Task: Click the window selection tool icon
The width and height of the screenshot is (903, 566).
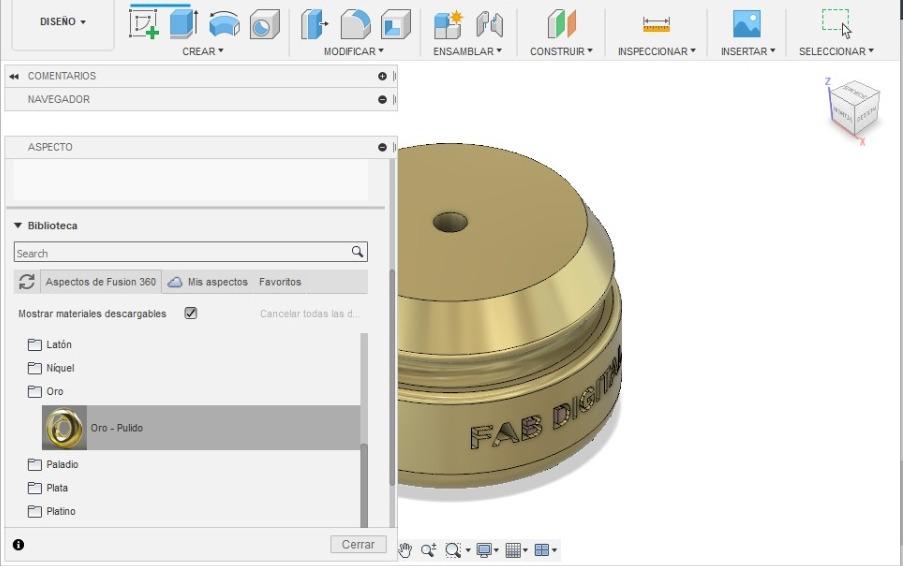Action: 836,23
